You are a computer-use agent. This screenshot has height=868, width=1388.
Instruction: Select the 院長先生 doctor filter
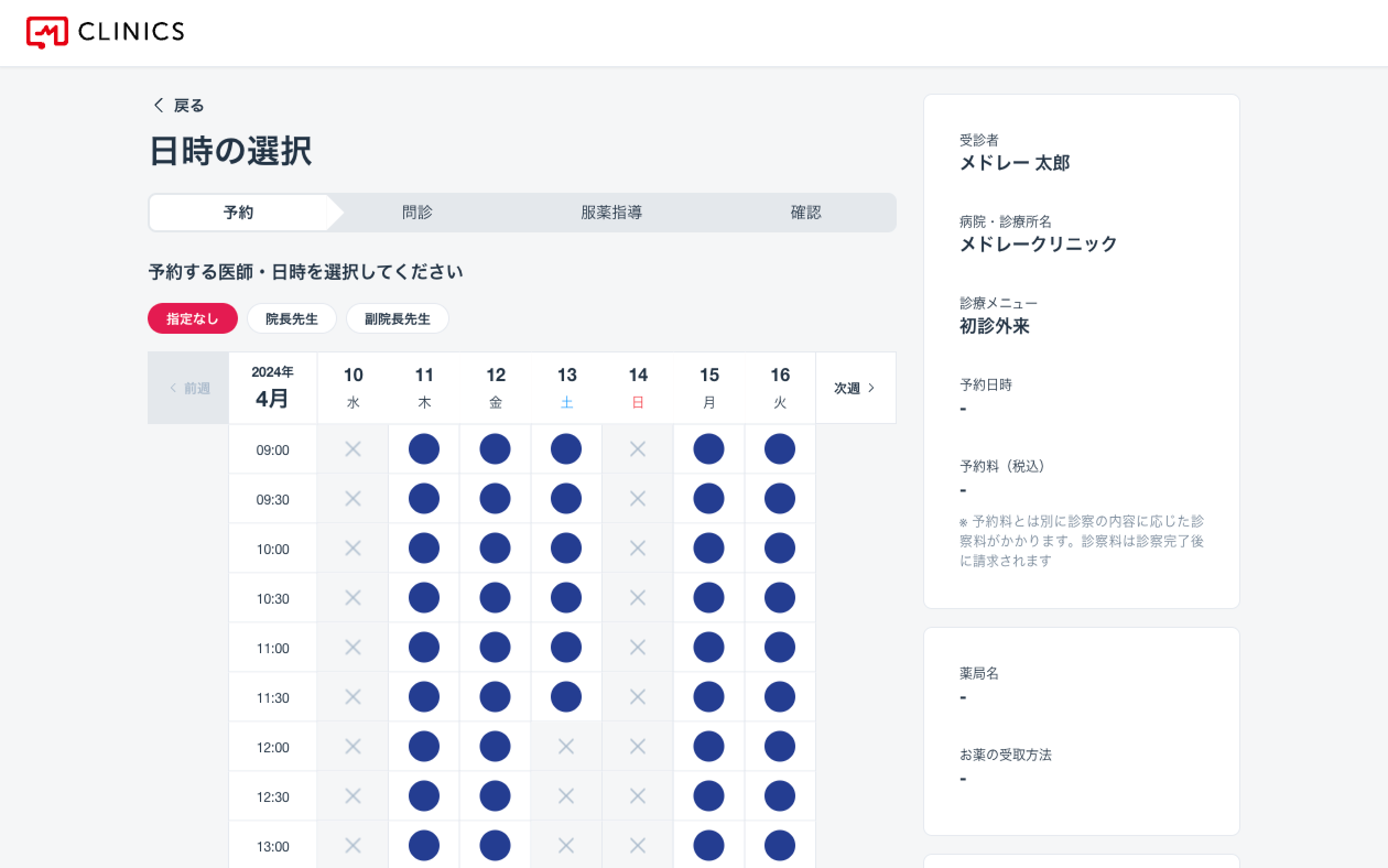tap(291, 318)
